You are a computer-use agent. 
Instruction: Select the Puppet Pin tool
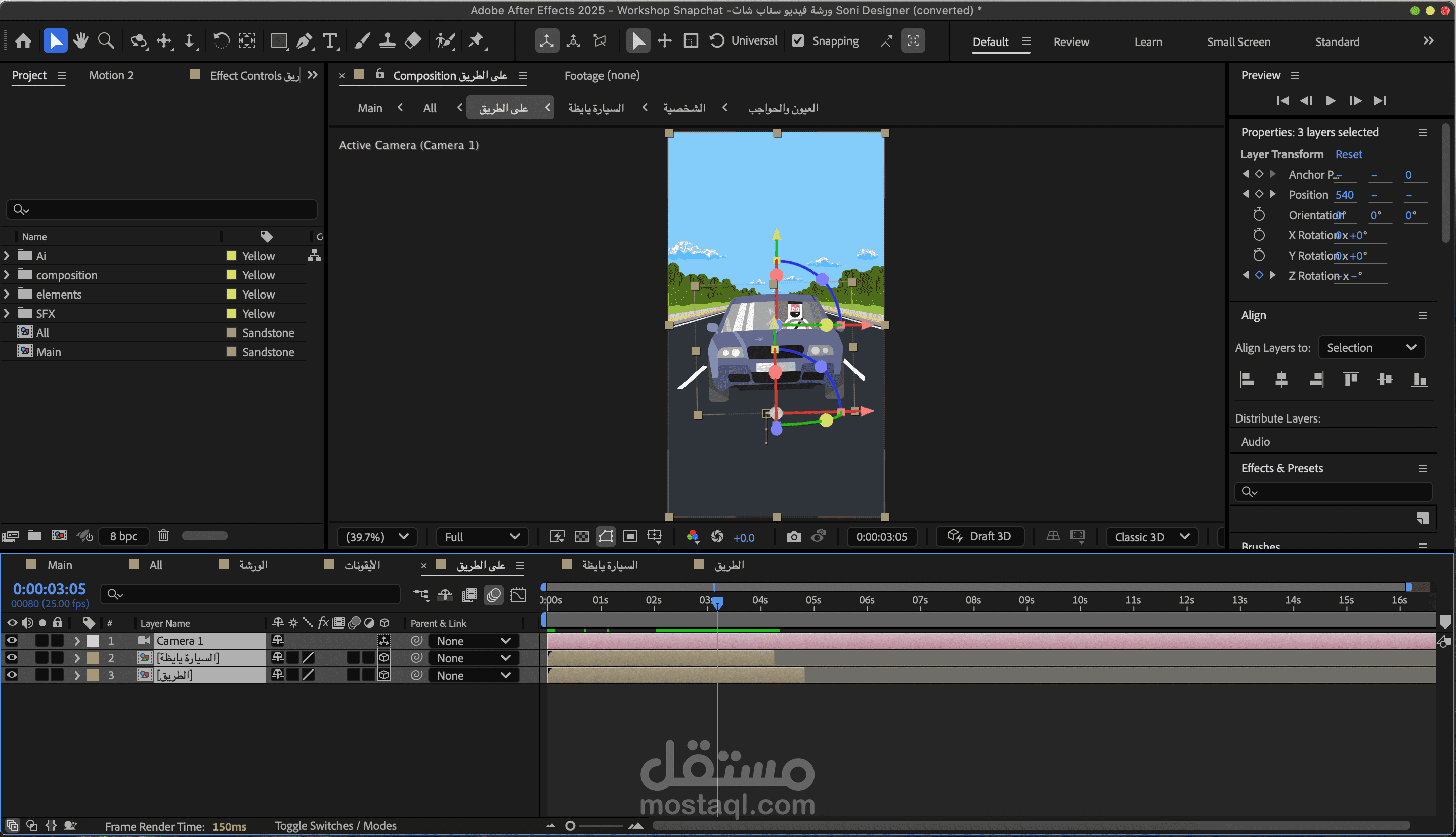pos(476,41)
